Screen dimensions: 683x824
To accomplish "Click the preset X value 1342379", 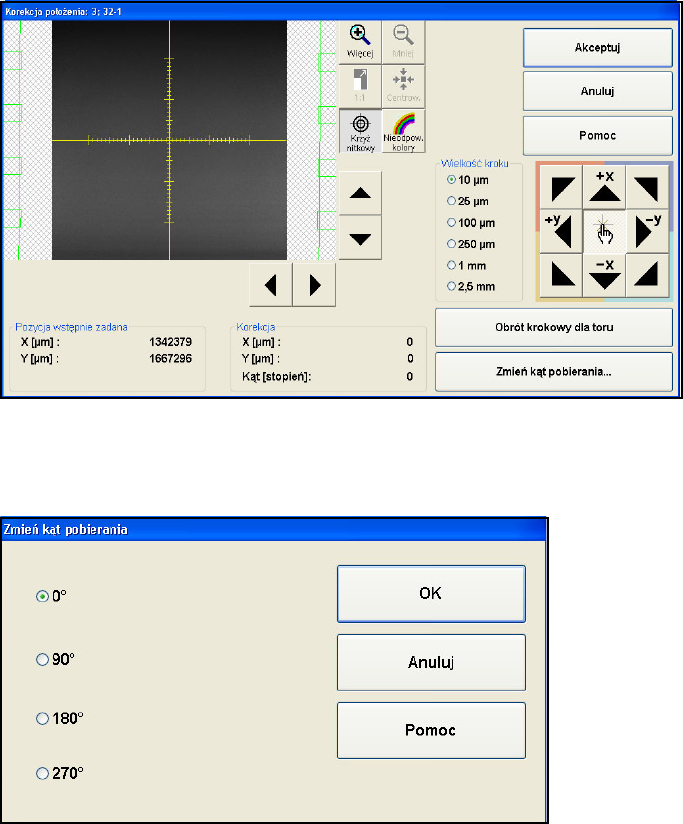I will click(x=170, y=342).
